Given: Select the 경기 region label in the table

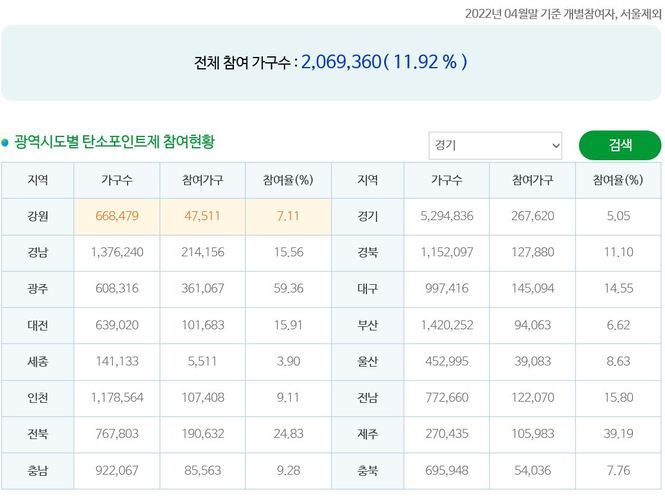Looking at the screenshot, I should 367,216.
